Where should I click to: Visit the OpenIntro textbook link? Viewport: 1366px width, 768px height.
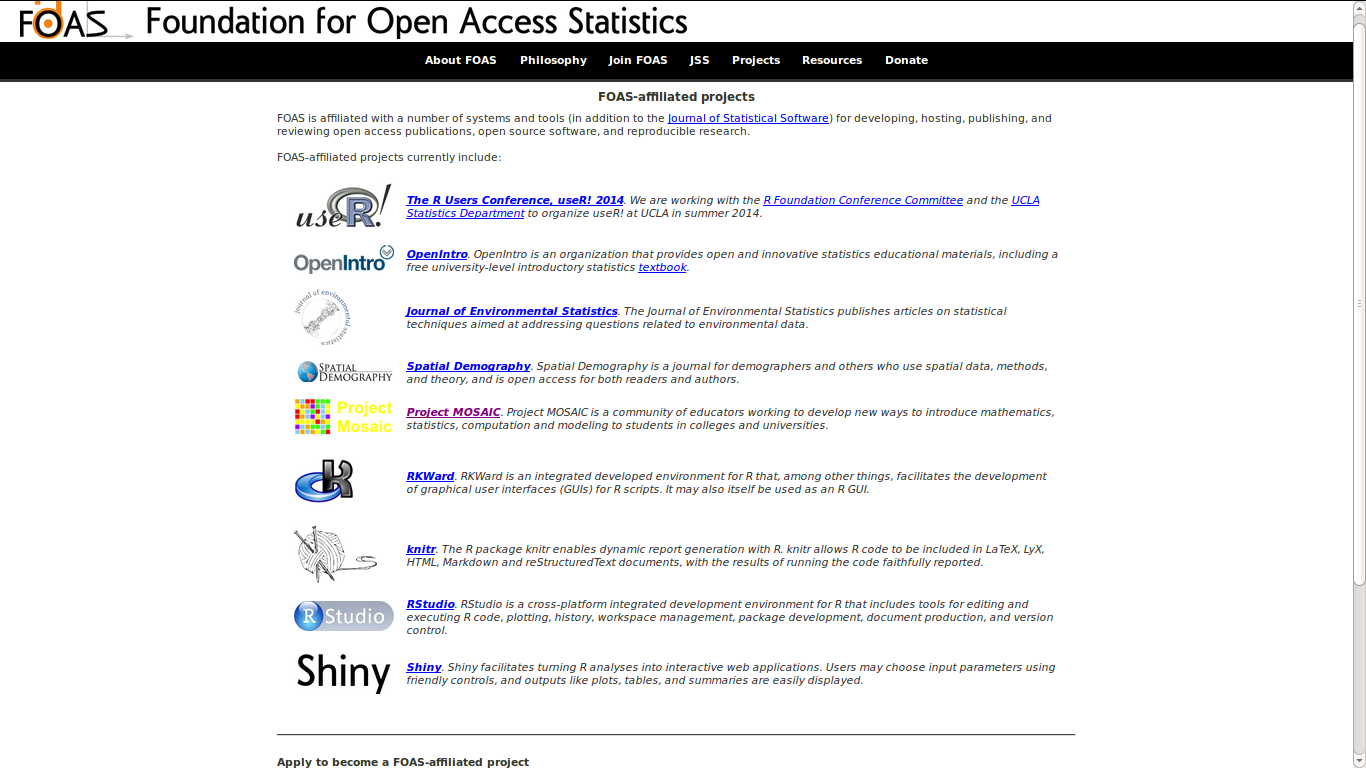[x=662, y=267]
